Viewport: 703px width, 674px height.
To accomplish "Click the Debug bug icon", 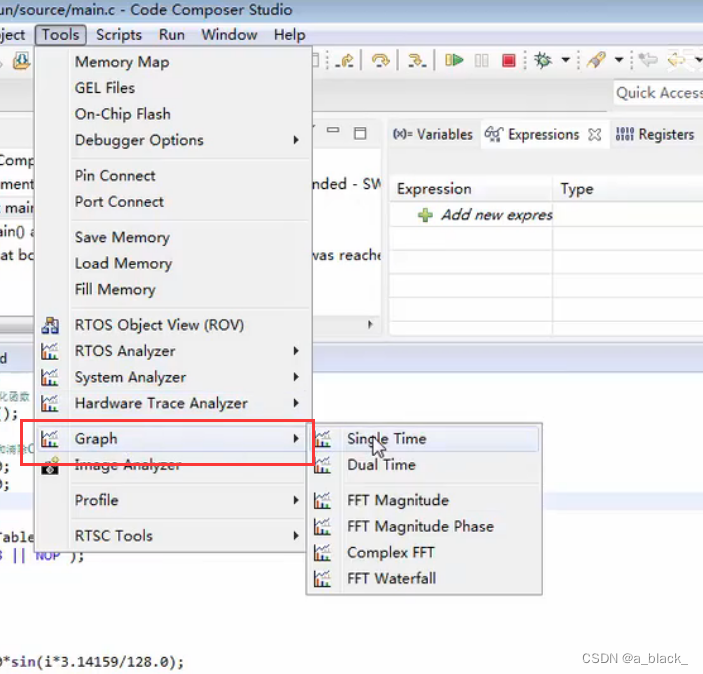I will (x=543, y=60).
